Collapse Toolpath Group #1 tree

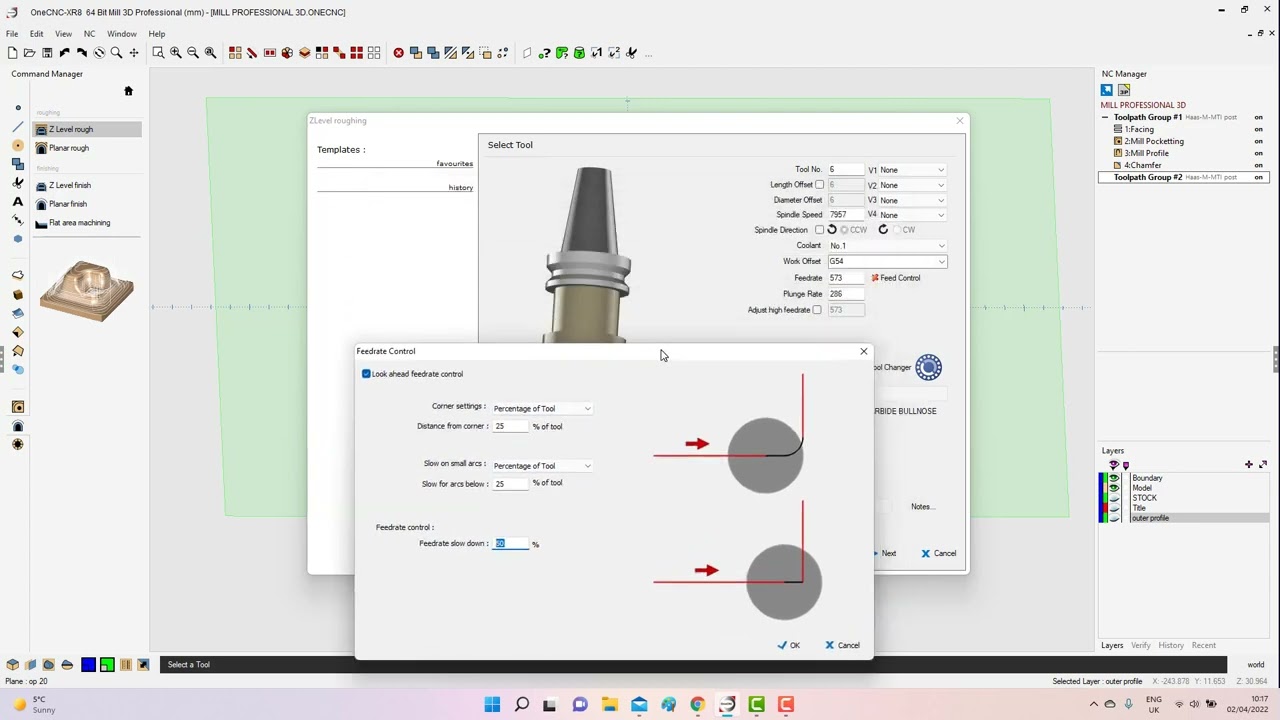click(x=1105, y=117)
